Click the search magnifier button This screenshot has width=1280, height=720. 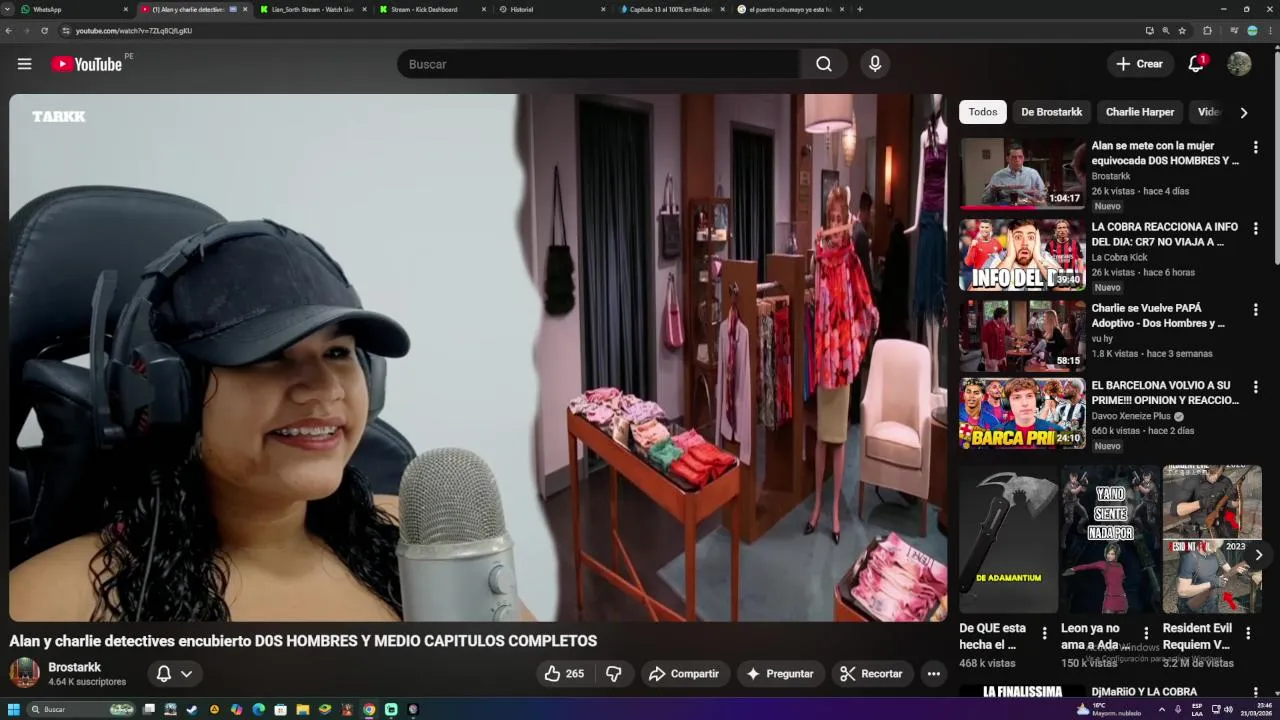(823, 64)
